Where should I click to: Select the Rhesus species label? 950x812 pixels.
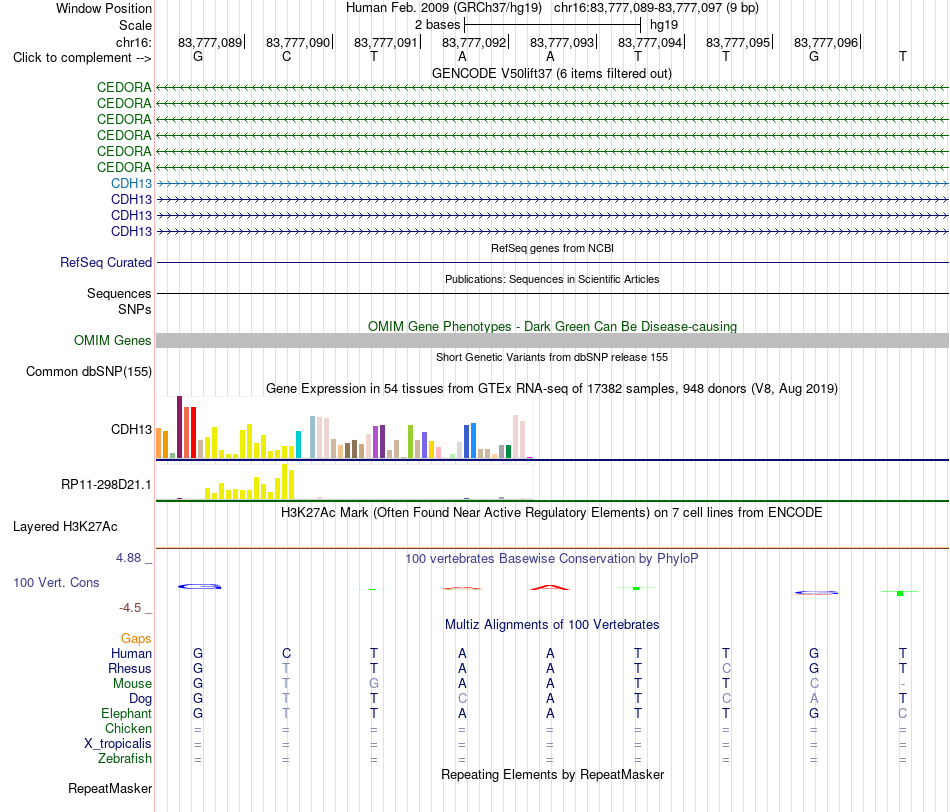(130, 668)
